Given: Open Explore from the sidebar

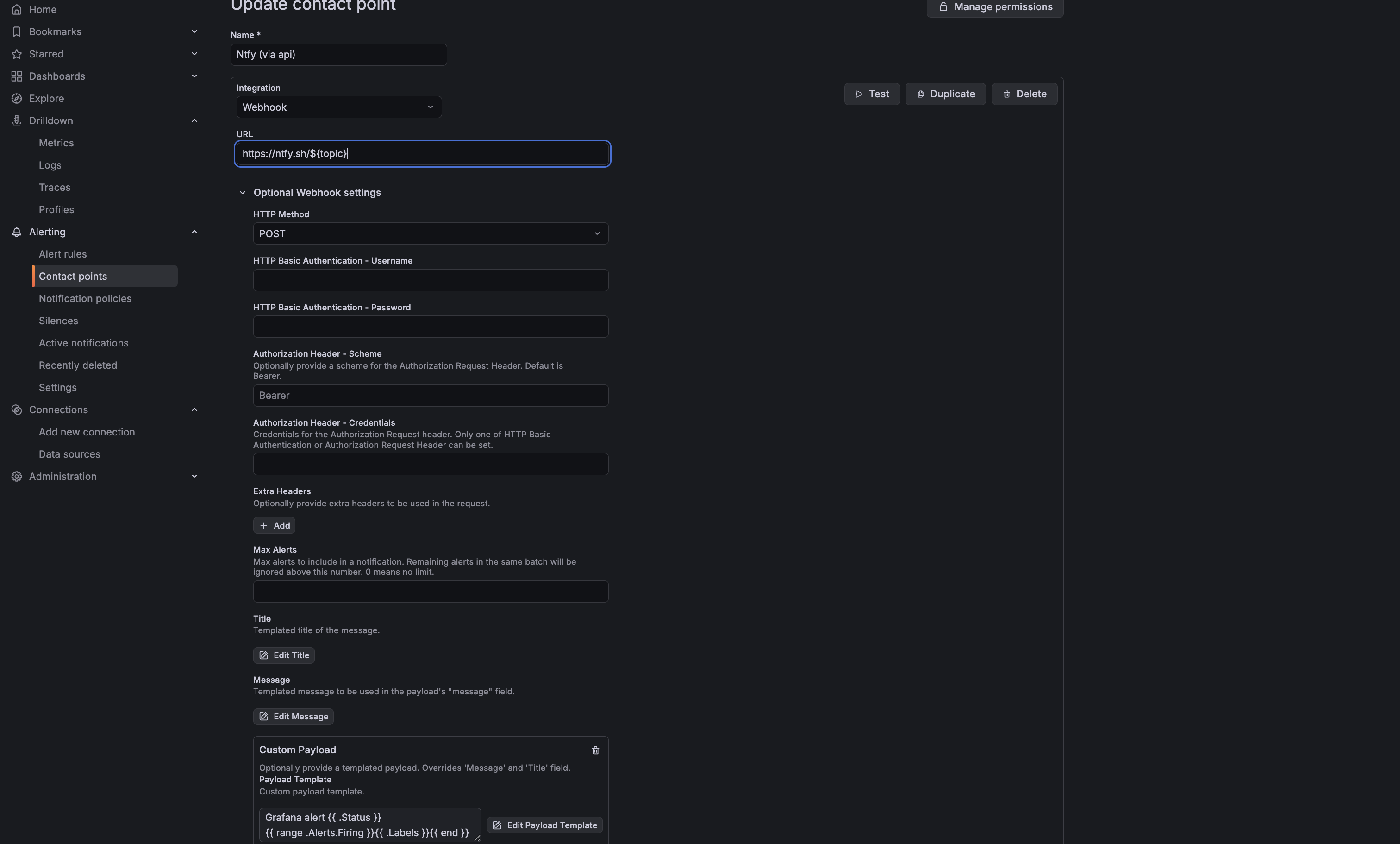Looking at the screenshot, I should (x=17, y=98).
